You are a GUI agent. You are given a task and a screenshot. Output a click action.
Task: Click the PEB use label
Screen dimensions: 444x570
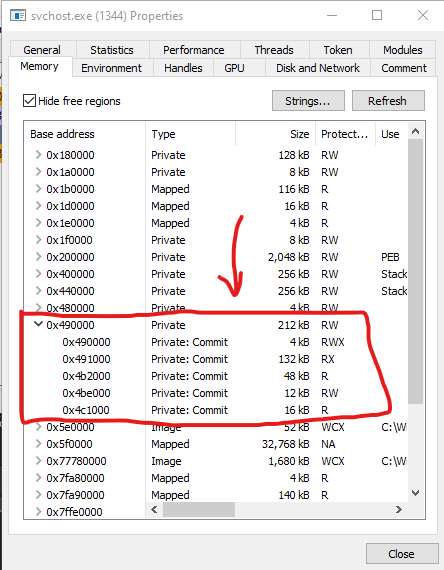[390, 257]
